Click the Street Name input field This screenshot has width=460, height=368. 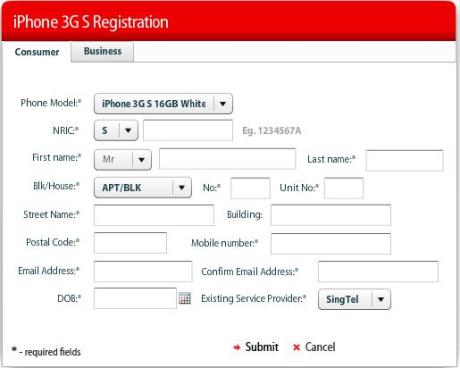pyautogui.click(x=154, y=215)
